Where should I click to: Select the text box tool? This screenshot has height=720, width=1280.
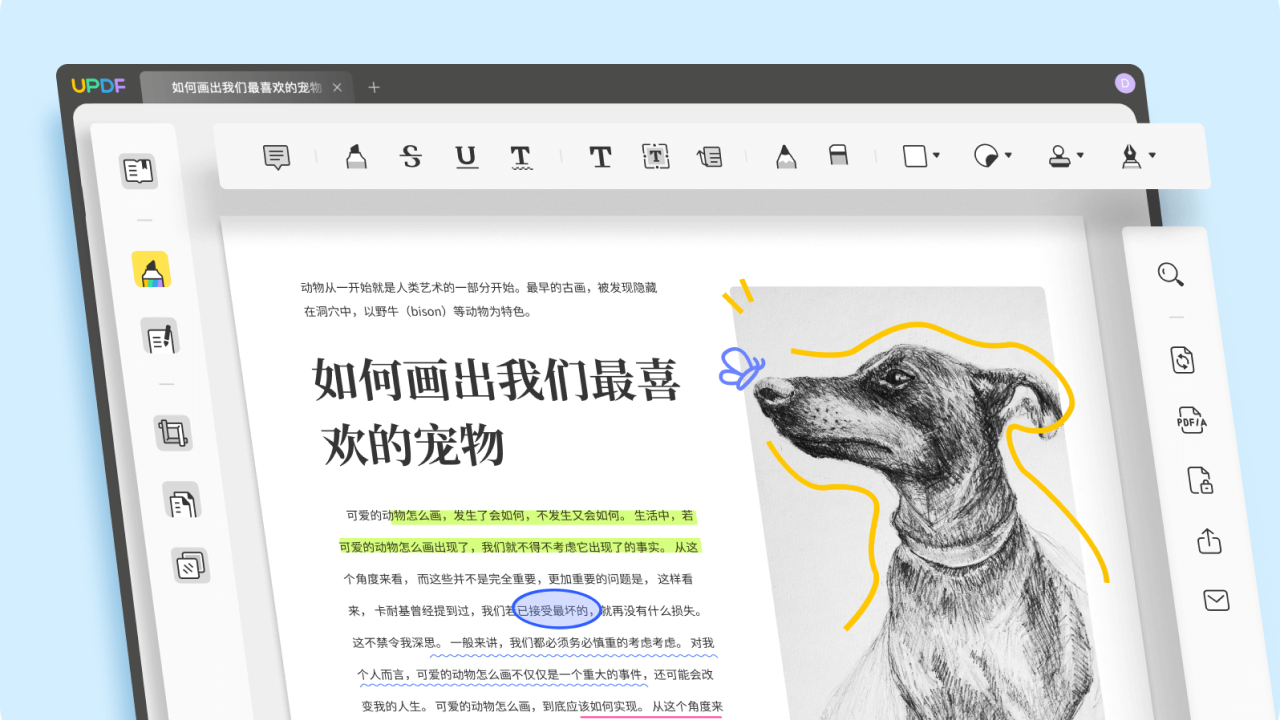tap(655, 157)
